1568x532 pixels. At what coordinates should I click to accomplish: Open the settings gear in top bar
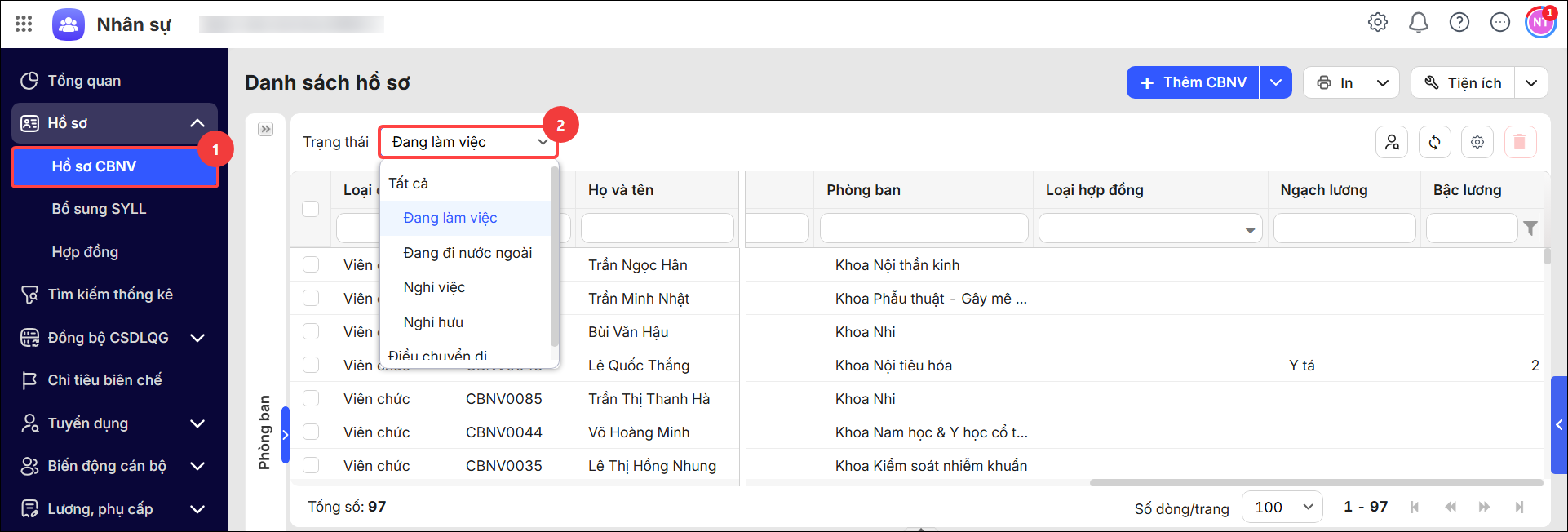point(1378,23)
